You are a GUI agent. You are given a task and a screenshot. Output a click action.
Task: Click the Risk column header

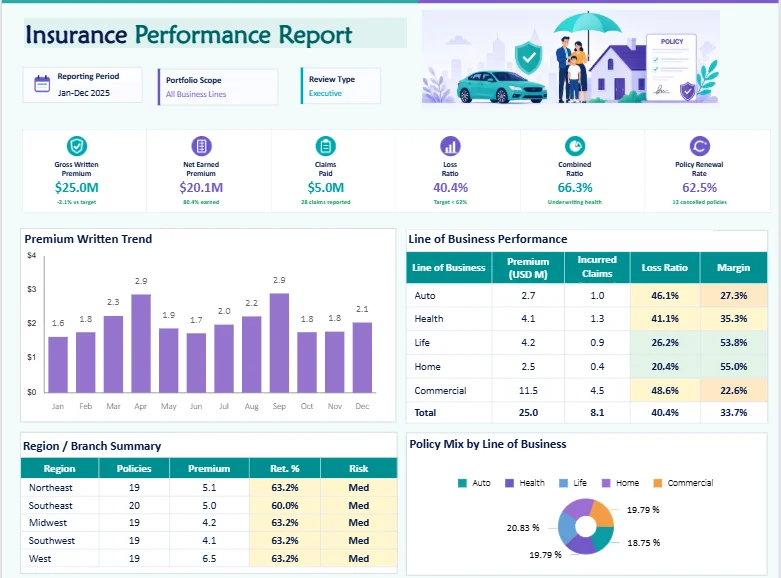[x=359, y=468]
